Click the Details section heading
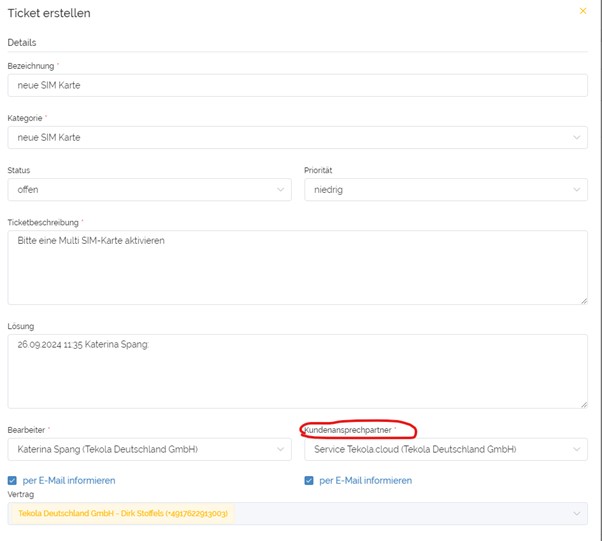 click(x=22, y=43)
